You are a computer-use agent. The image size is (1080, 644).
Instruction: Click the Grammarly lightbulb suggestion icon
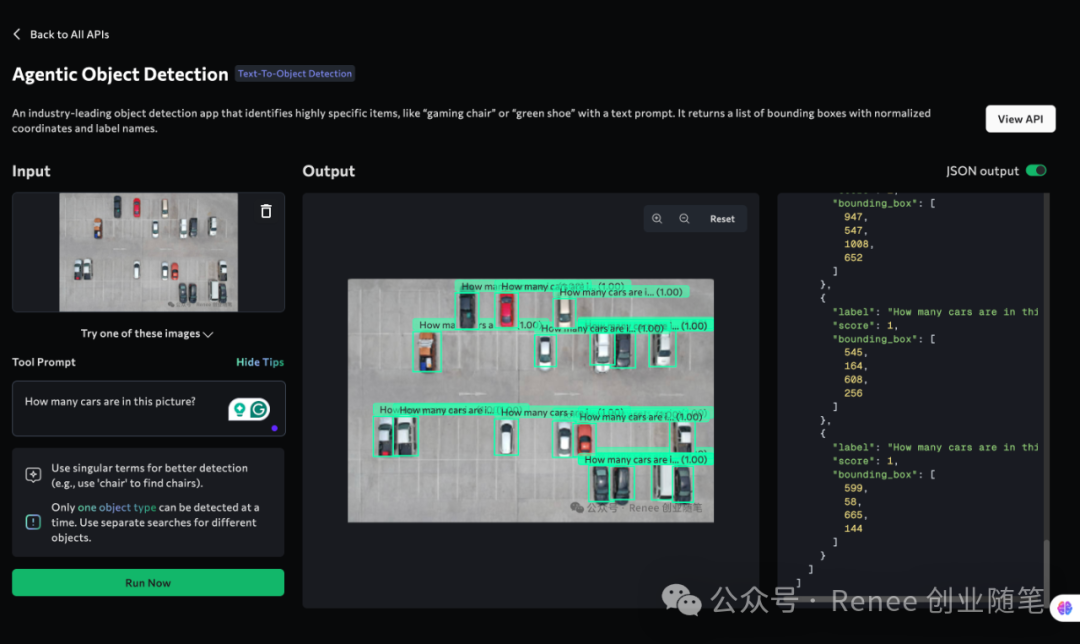click(239, 409)
